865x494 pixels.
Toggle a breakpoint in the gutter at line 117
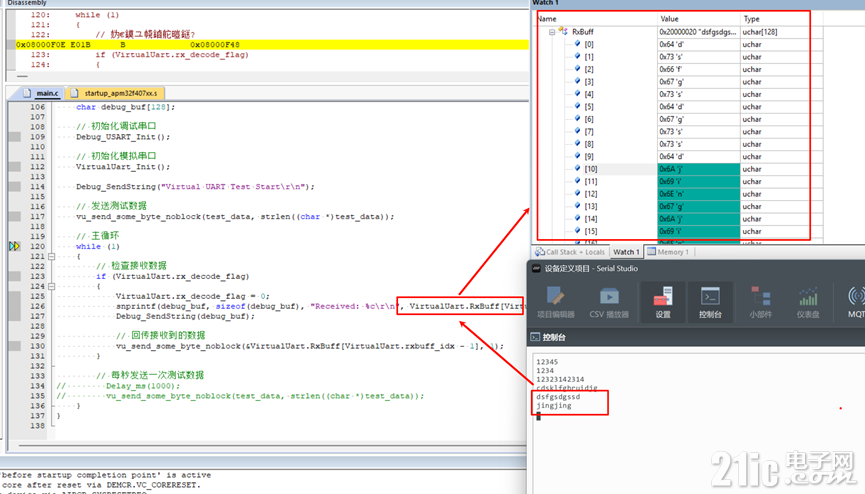click(x=15, y=216)
